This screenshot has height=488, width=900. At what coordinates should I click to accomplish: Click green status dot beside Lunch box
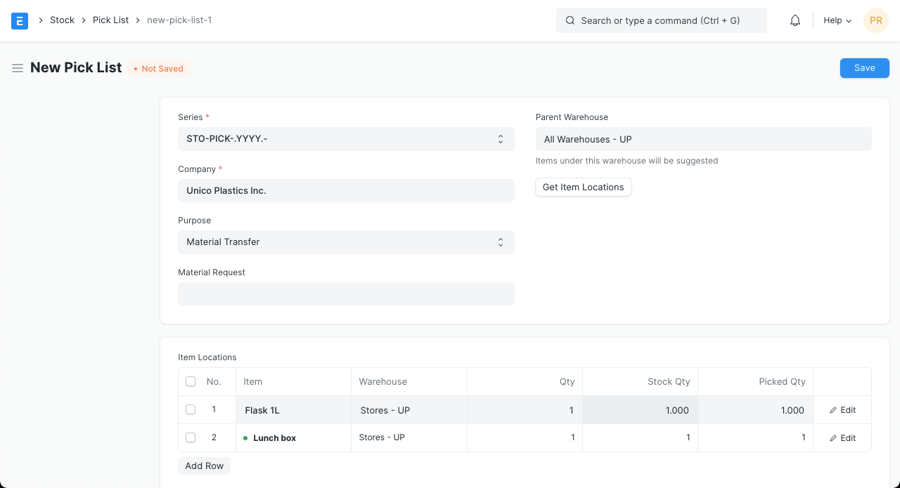[x=246, y=438]
